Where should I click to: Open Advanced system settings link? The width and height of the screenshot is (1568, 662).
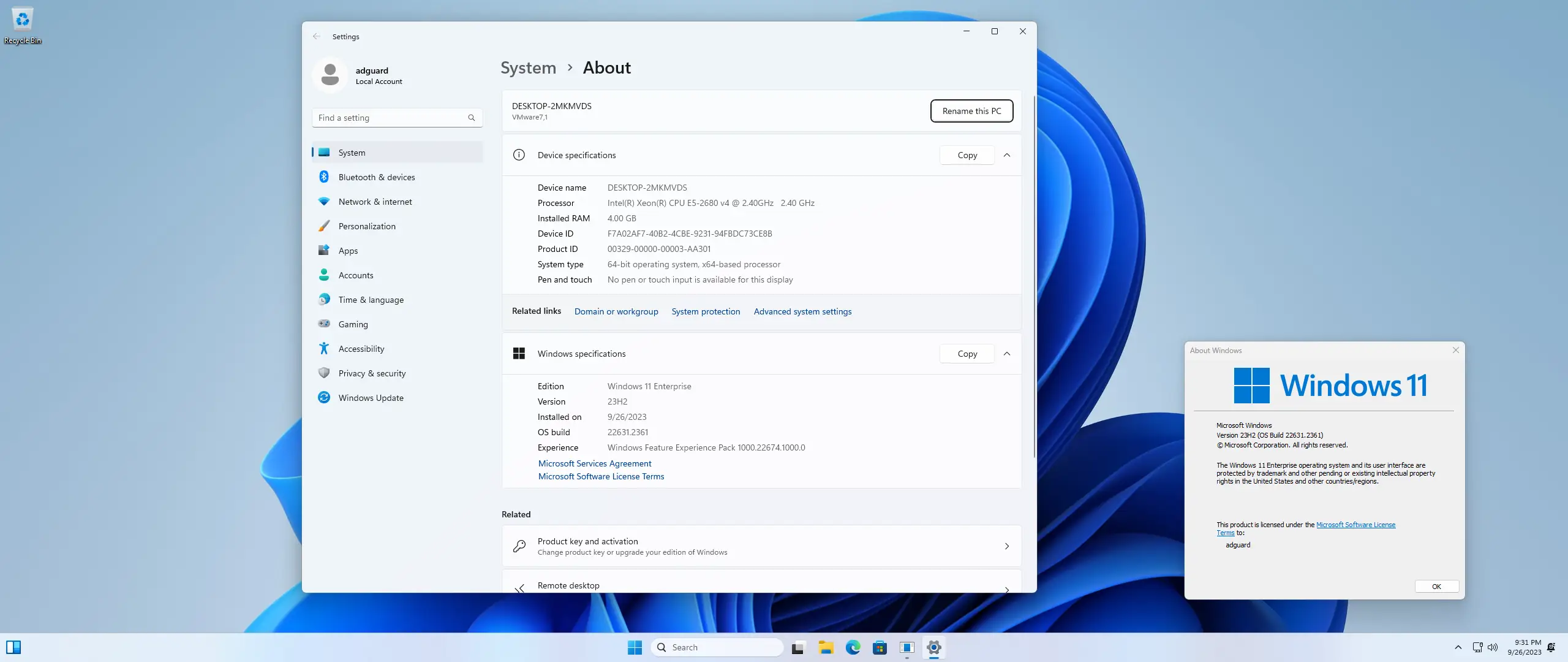point(802,311)
